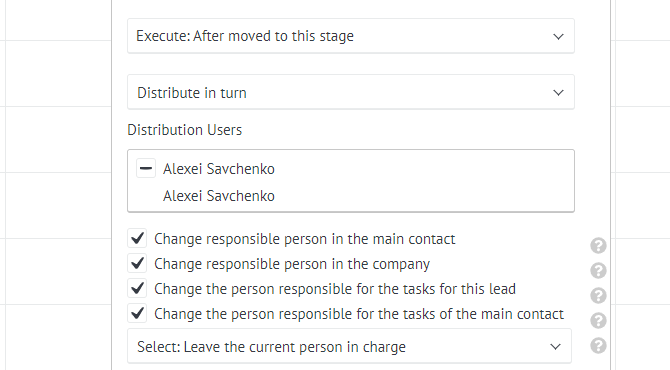The height and width of the screenshot is (370, 670).
Task: Open the Distribute in turn dropdown
Action: tap(351, 92)
